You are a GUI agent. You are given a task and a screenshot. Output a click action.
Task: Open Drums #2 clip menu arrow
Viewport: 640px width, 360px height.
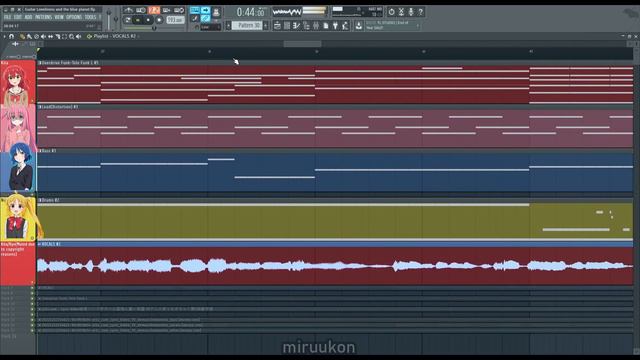pos(40,200)
